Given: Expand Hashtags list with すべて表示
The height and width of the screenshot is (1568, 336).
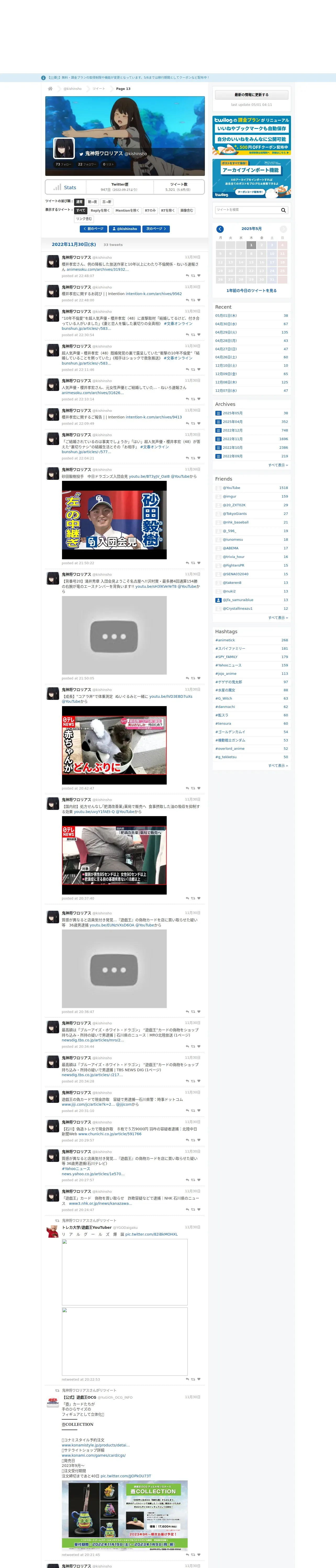Looking at the screenshot, I should 278,766.
